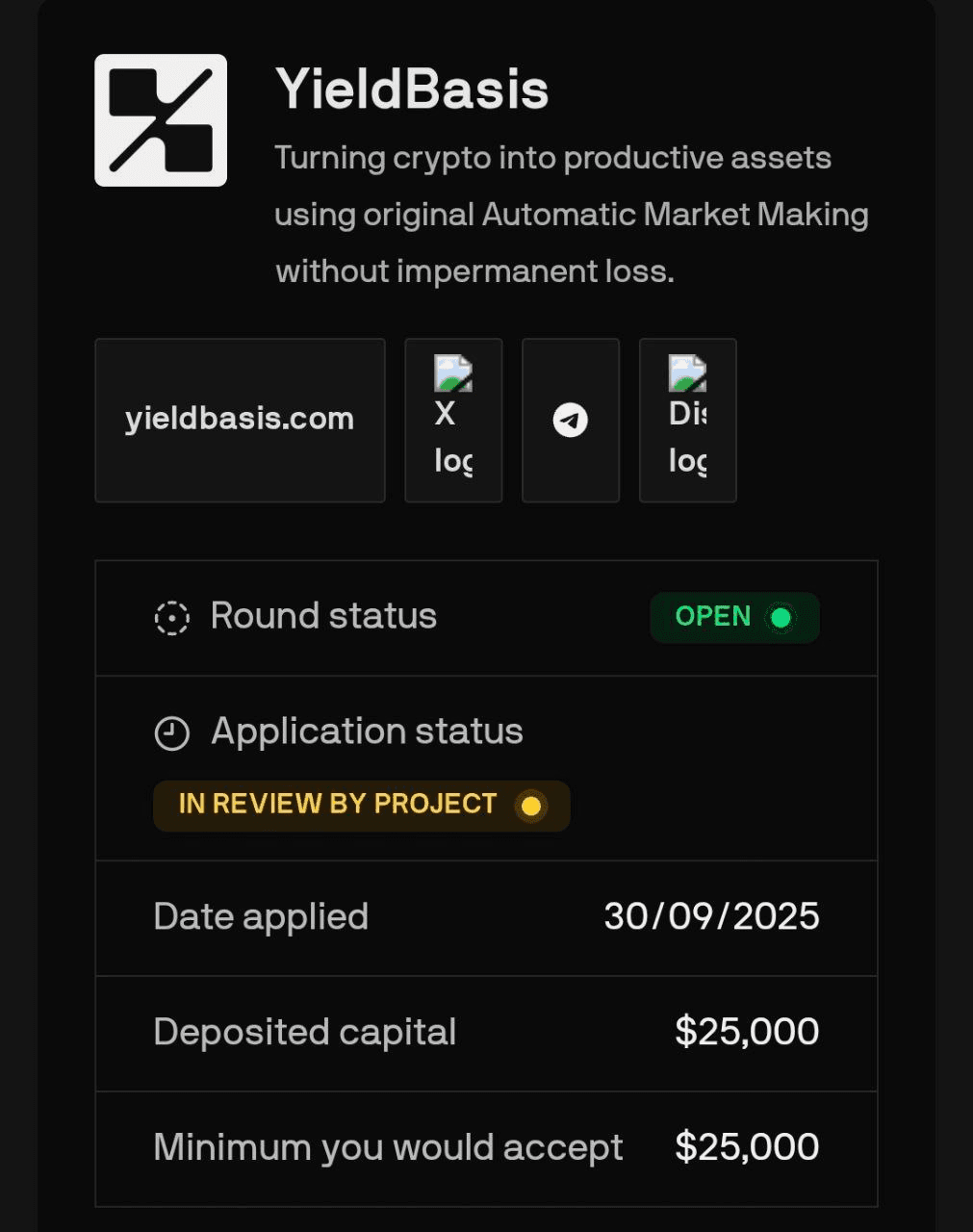Image resolution: width=973 pixels, height=1232 pixels.
Task: Click the Deposited capital label
Action: point(304,1033)
